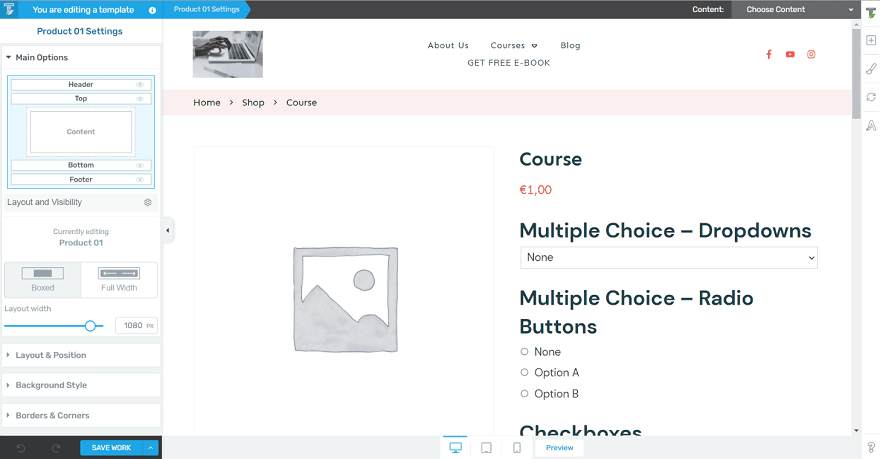
Task: Click the Facebook social icon
Action: (768, 54)
